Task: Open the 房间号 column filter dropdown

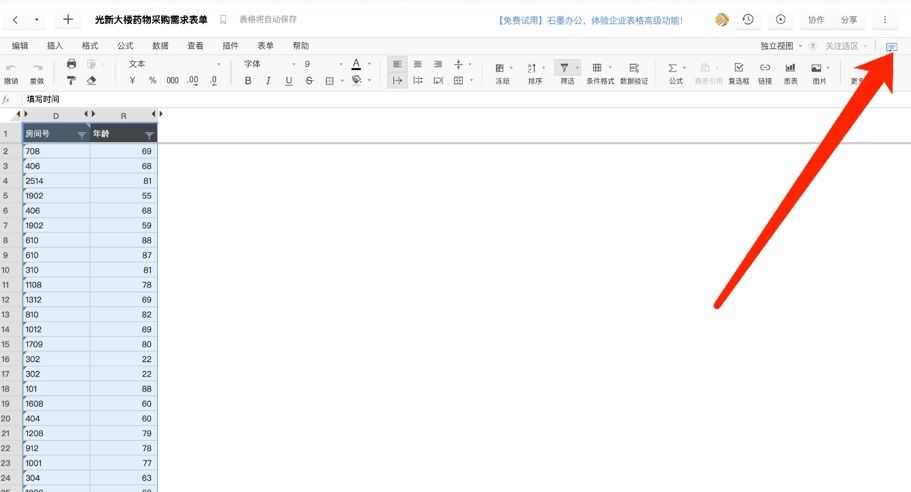Action: click(x=82, y=135)
